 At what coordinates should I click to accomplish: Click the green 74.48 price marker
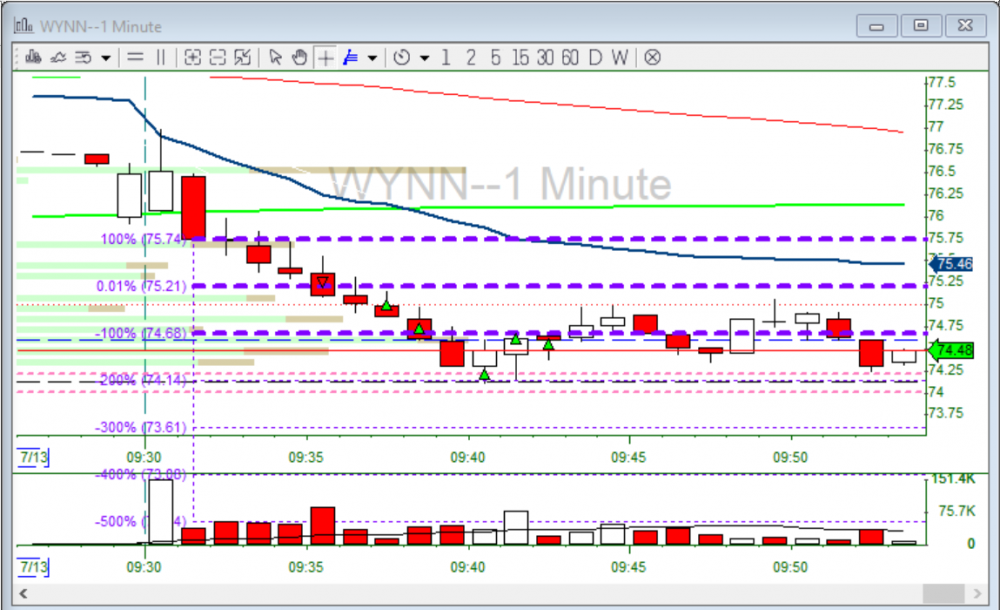[x=951, y=350]
